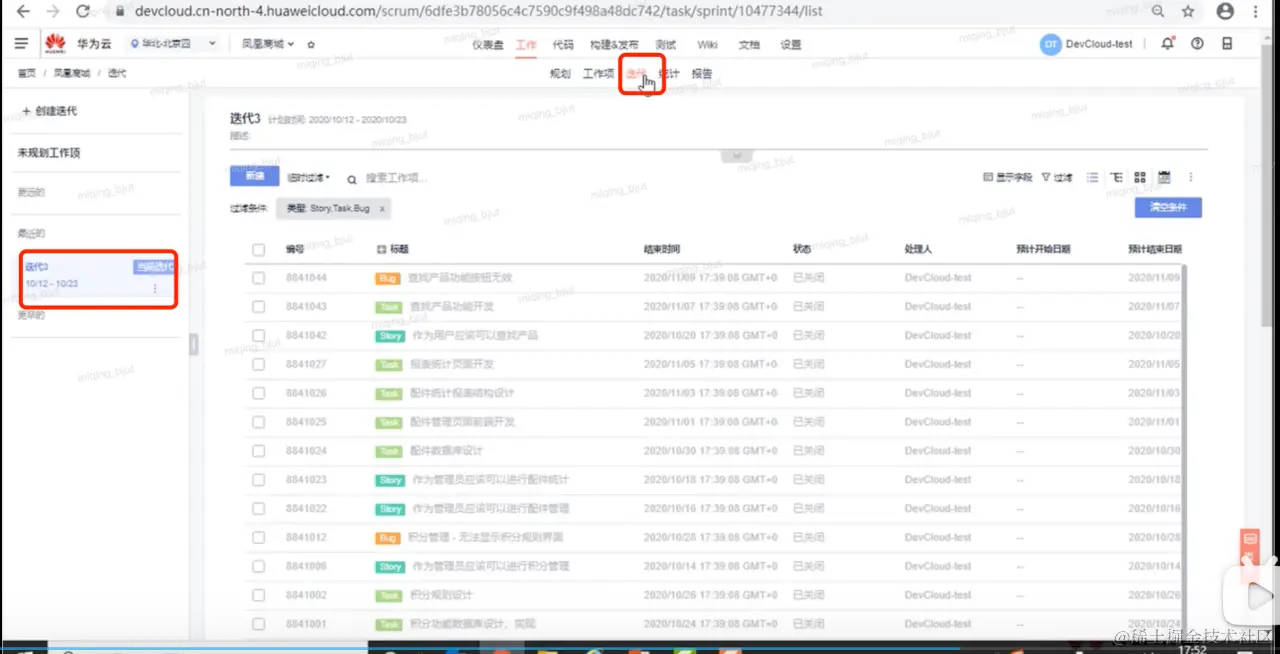Open the notification bell

pos(1168,44)
